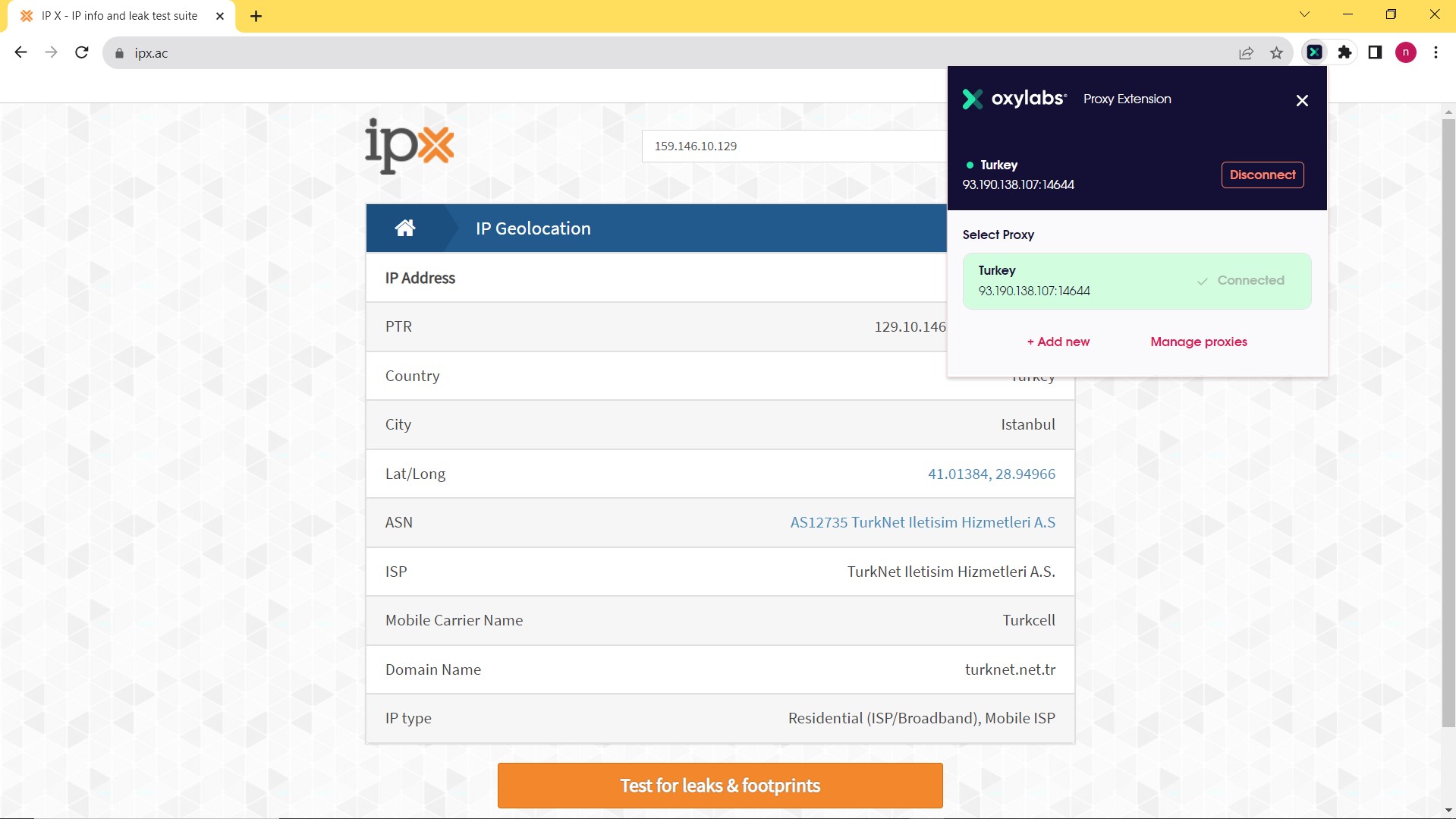Click the IP address search field

794,146
